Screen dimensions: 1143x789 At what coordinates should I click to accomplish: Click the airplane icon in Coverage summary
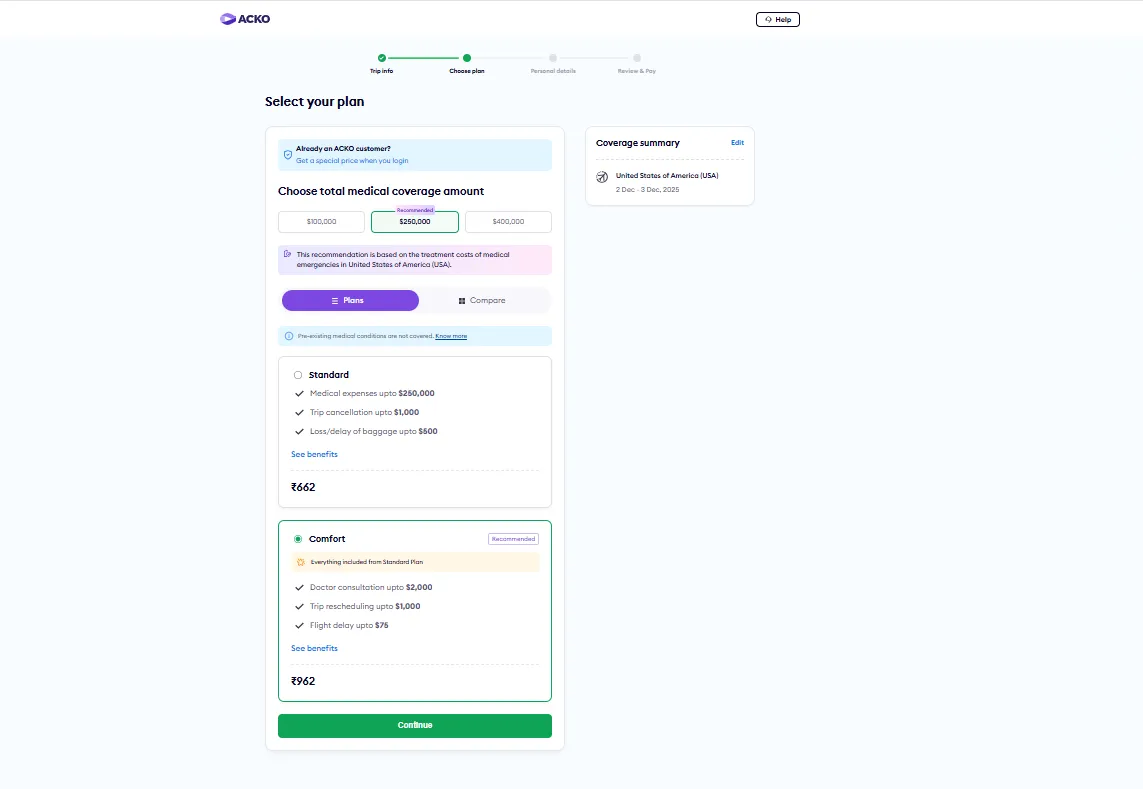coord(602,177)
